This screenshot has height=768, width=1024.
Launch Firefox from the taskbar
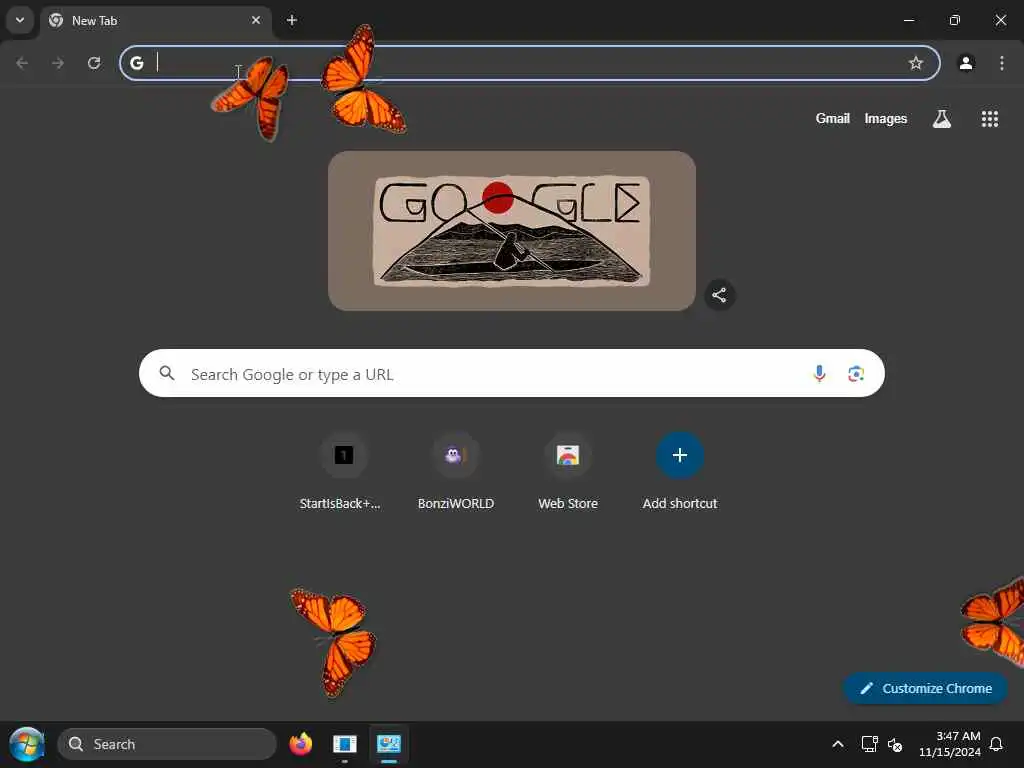[x=300, y=744]
